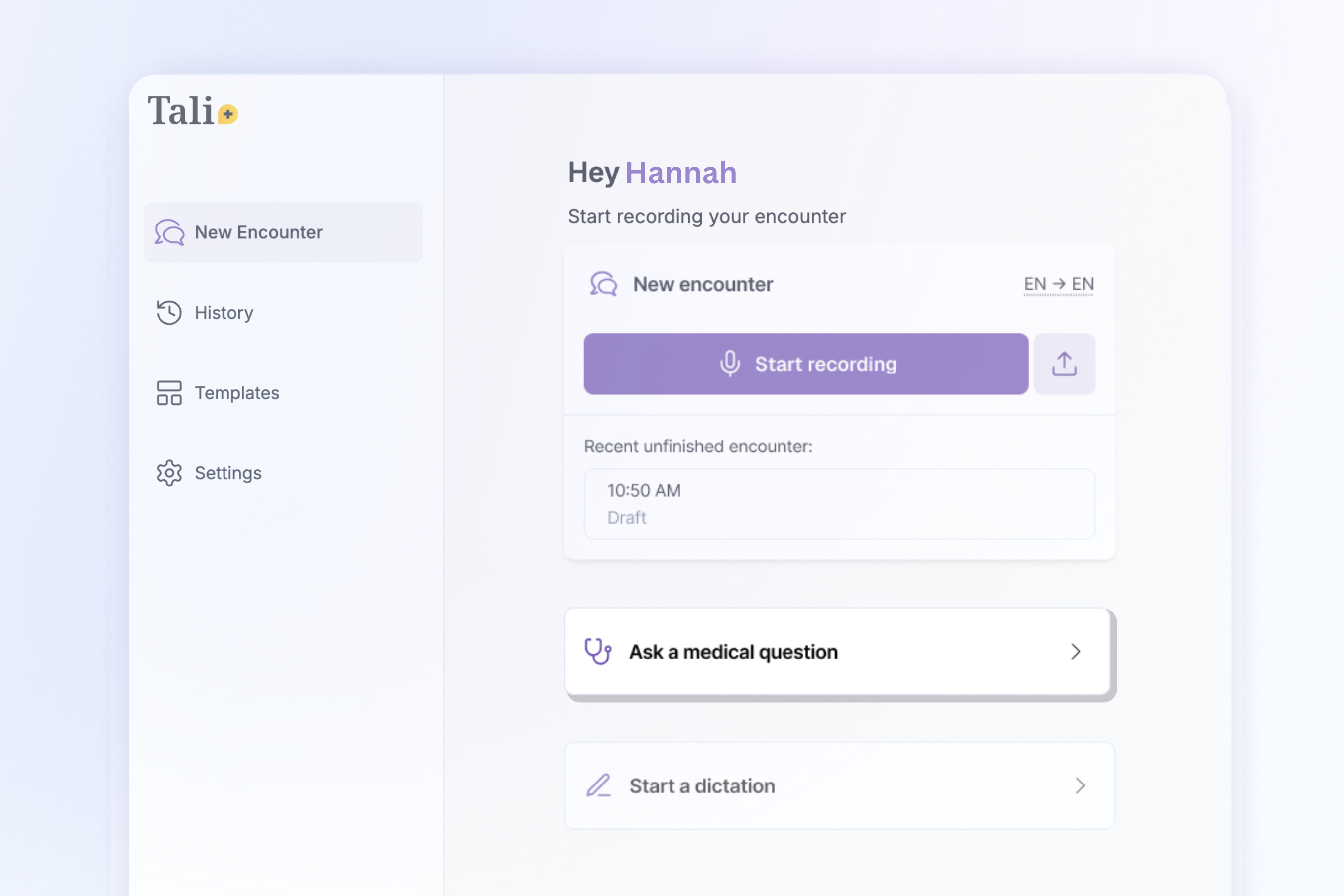Viewport: 1344px width, 896px height.
Task: Select the stethoscope icon on Ask a medical question
Action: coord(598,652)
